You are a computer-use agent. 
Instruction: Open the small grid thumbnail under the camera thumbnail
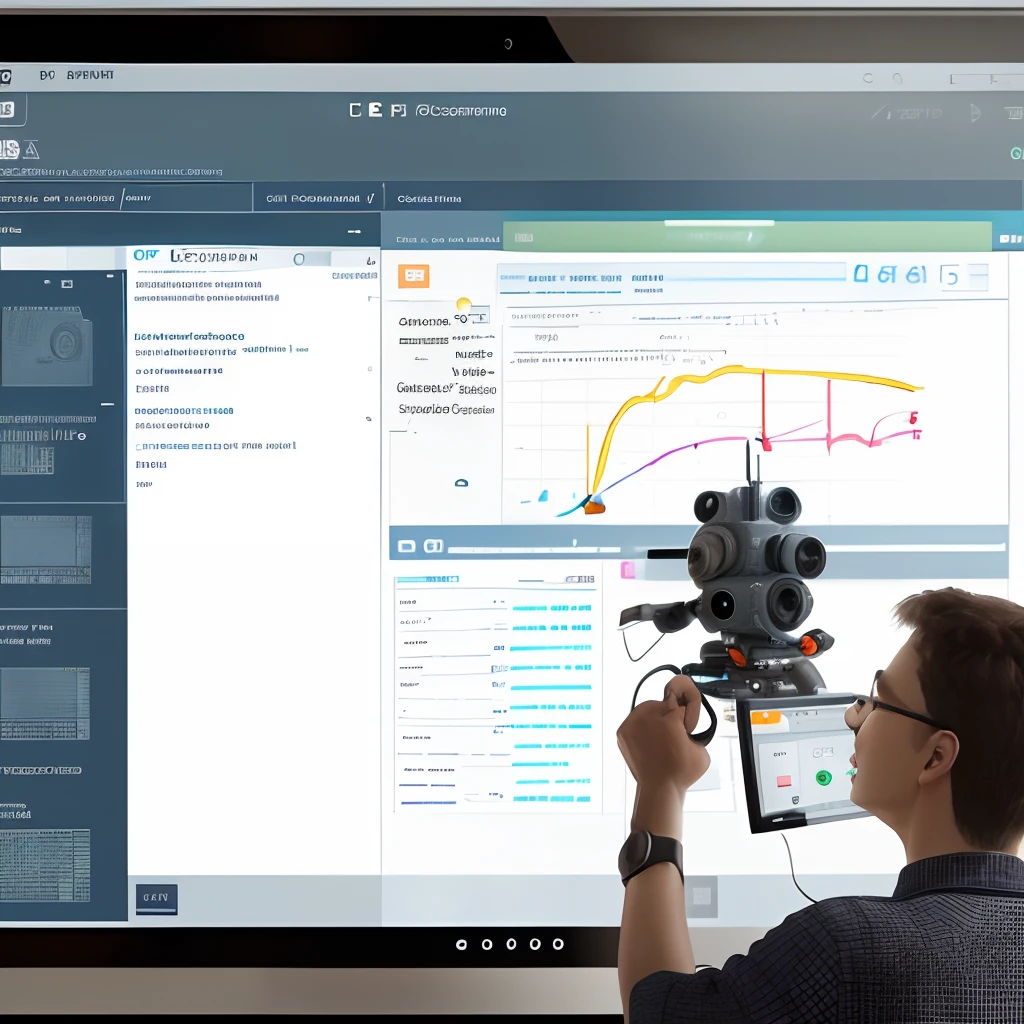27,459
